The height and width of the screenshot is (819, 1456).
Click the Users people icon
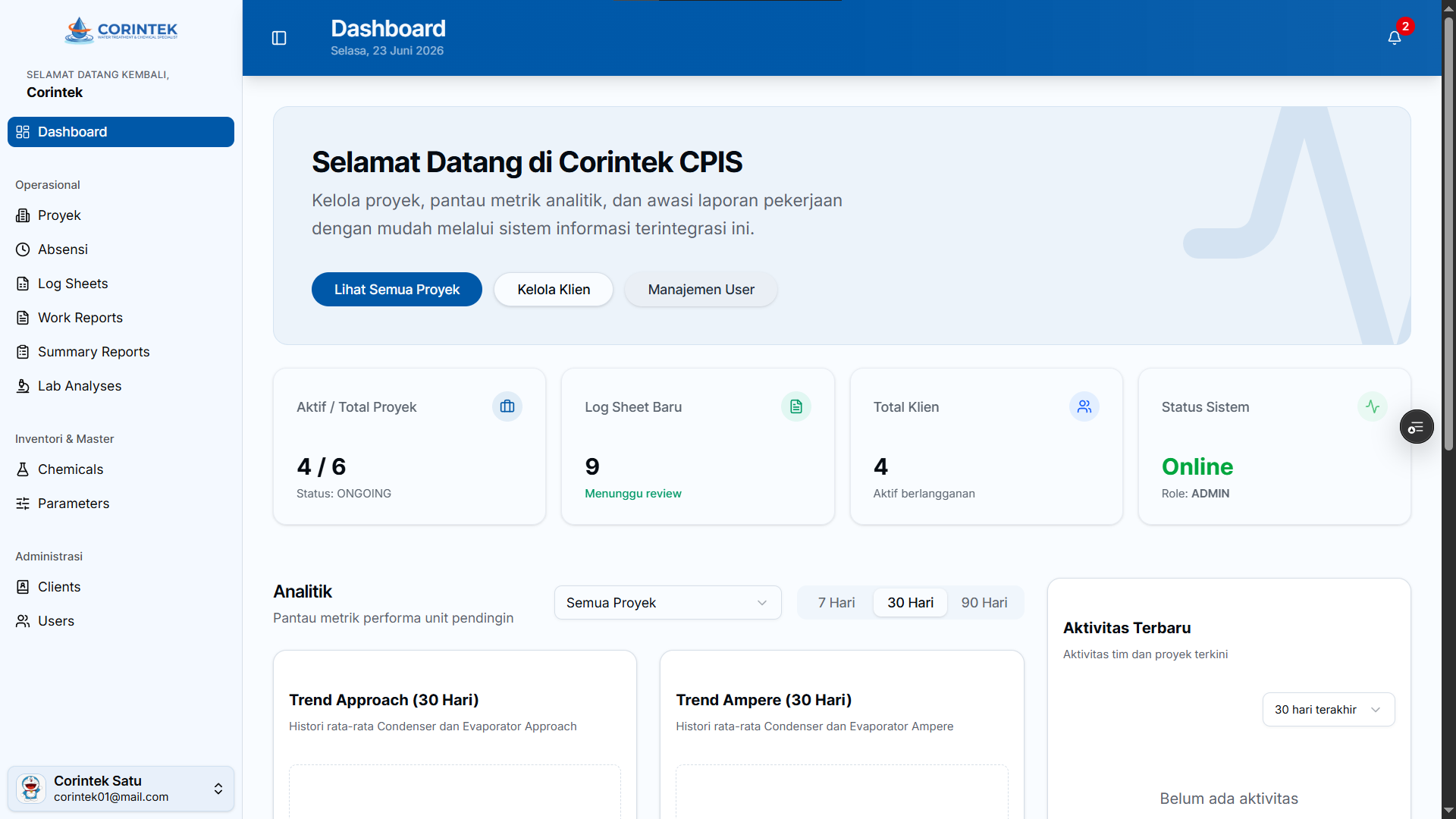[23, 621]
